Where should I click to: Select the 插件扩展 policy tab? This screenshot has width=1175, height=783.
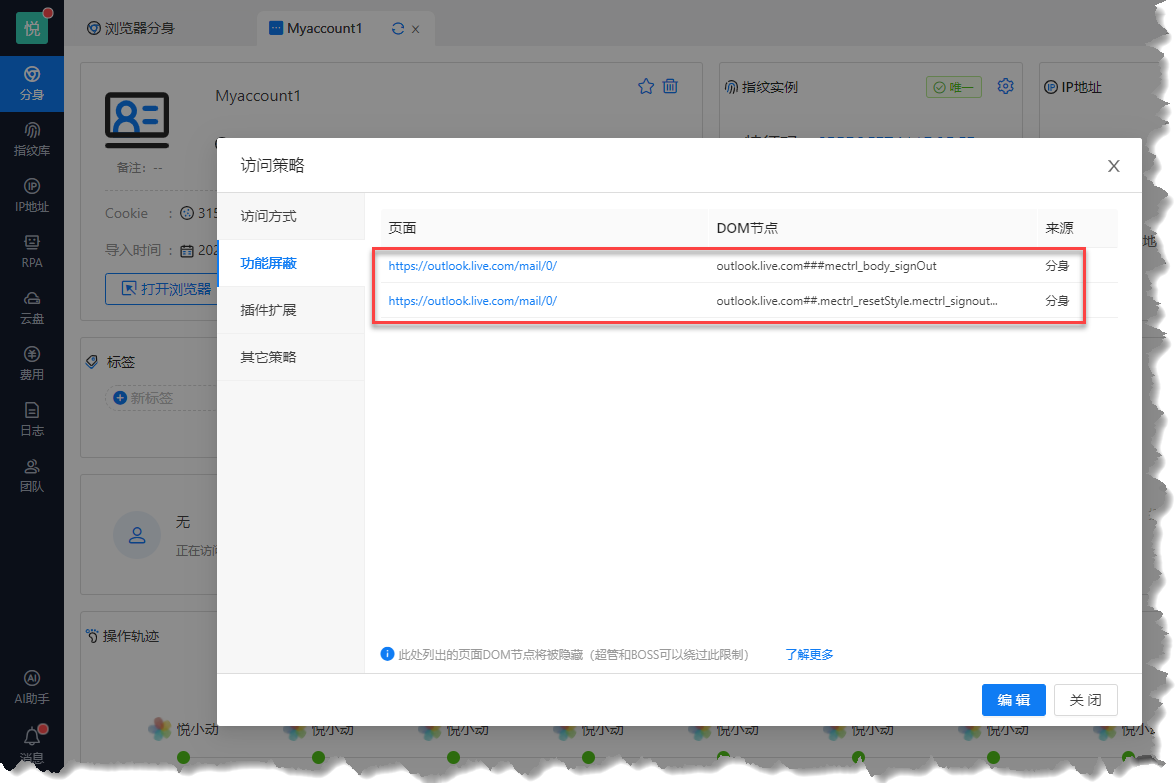[x=291, y=310]
